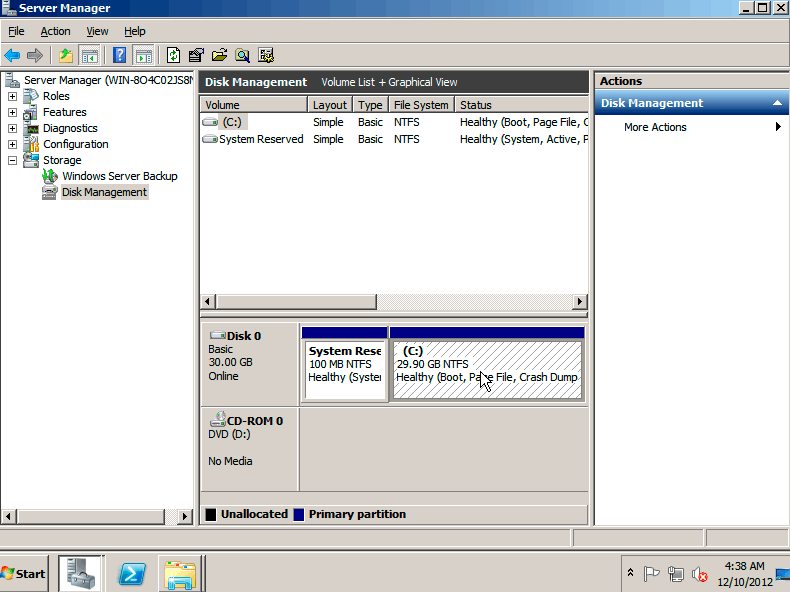Screen dimensions: 790x592
Task: Click the muted volume tray icon
Action: 699,574
